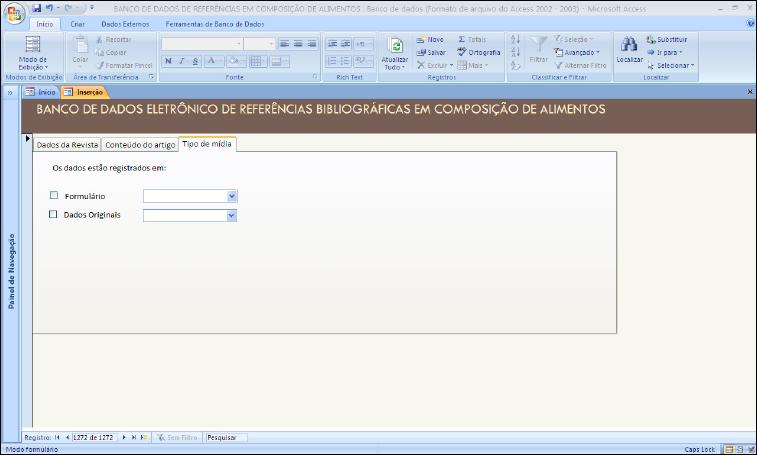Open the Dados Externos ribbon tab
Image resolution: width=757 pixels, height=455 pixels.
(x=125, y=24)
